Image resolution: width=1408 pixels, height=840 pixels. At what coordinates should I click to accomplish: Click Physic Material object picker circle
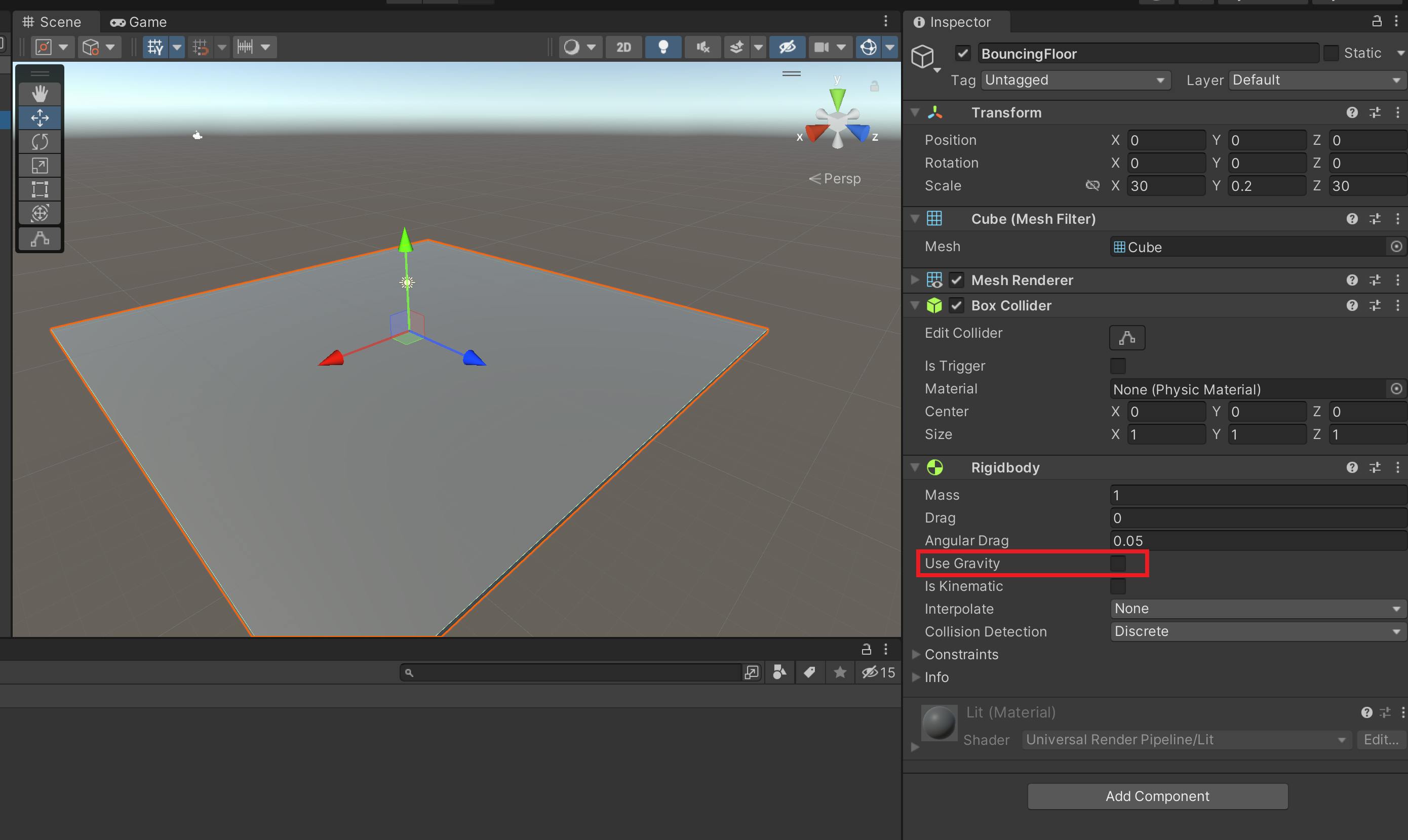coord(1396,389)
